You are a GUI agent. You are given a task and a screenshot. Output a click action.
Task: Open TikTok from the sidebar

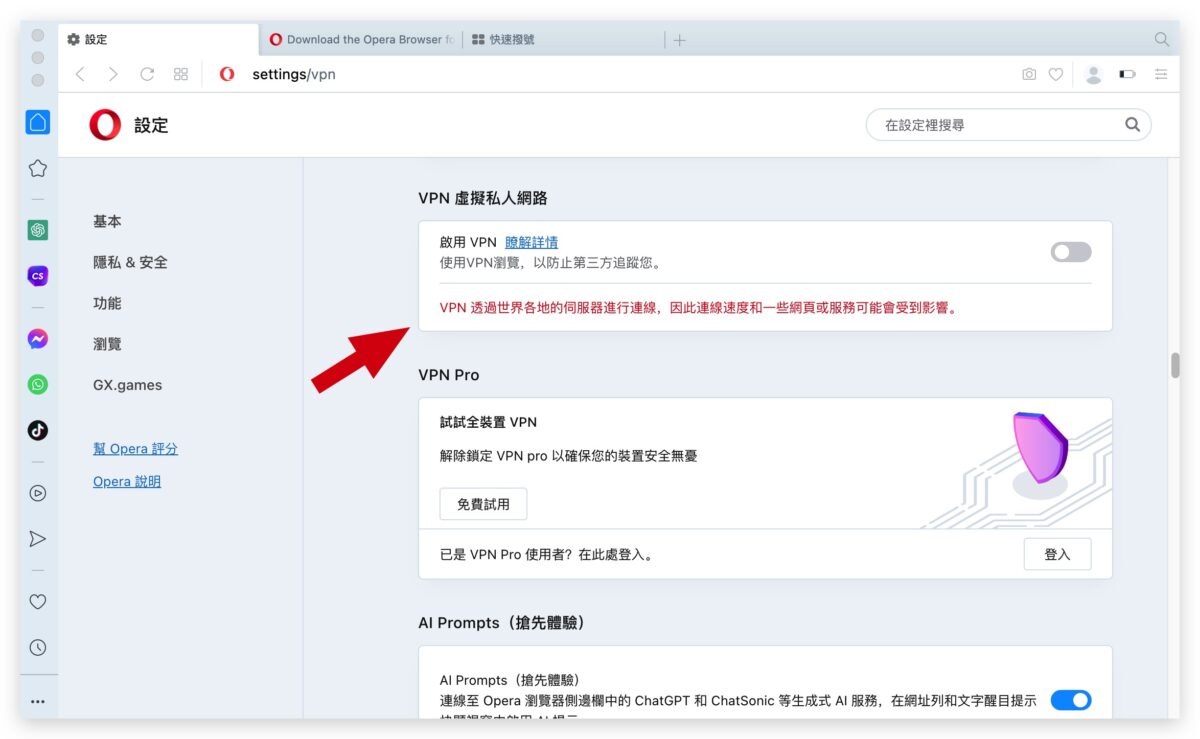37,430
